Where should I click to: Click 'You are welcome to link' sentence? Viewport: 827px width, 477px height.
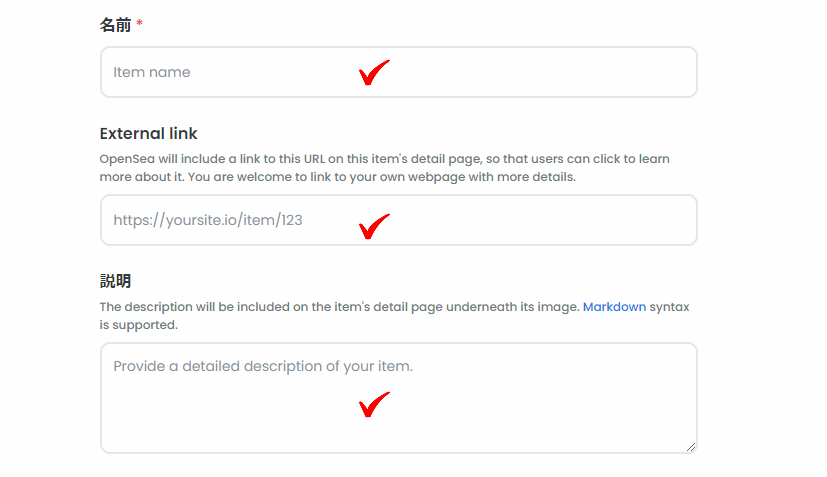(382, 177)
